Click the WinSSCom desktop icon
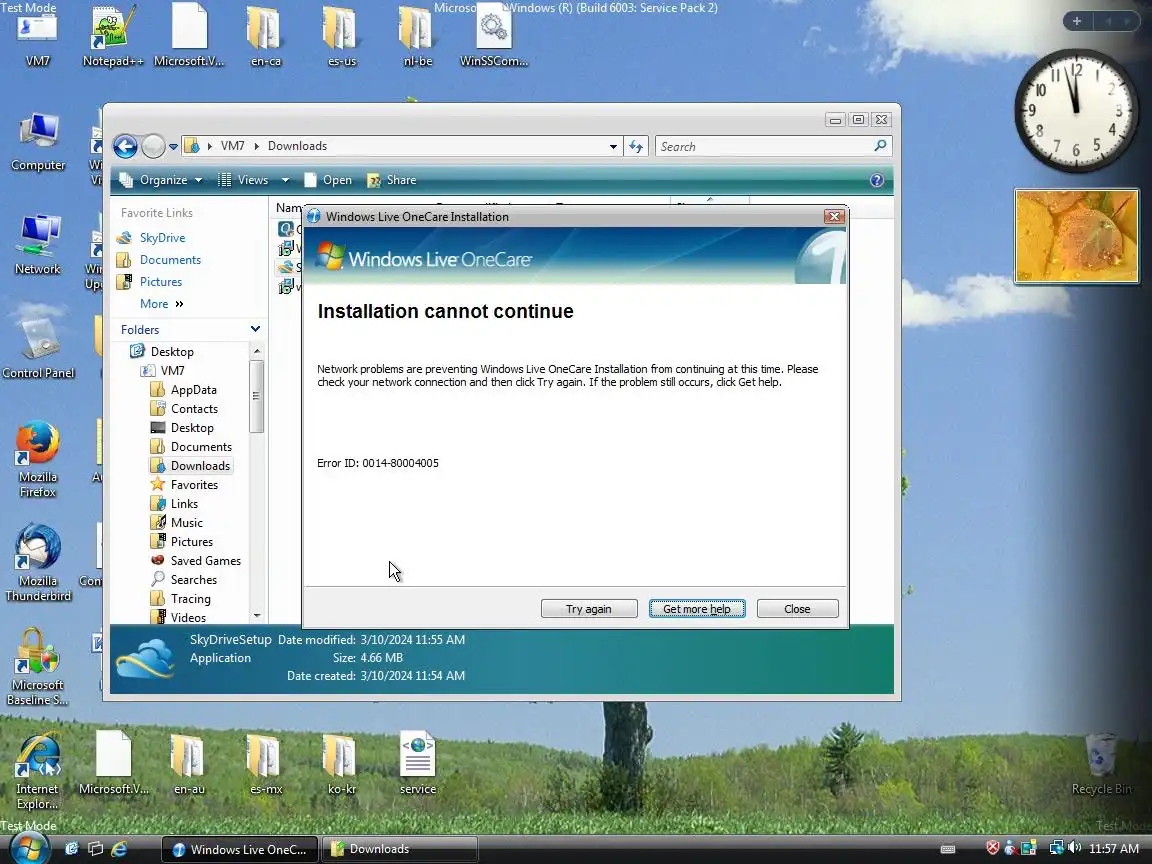Image resolution: width=1152 pixels, height=864 pixels. [494, 37]
